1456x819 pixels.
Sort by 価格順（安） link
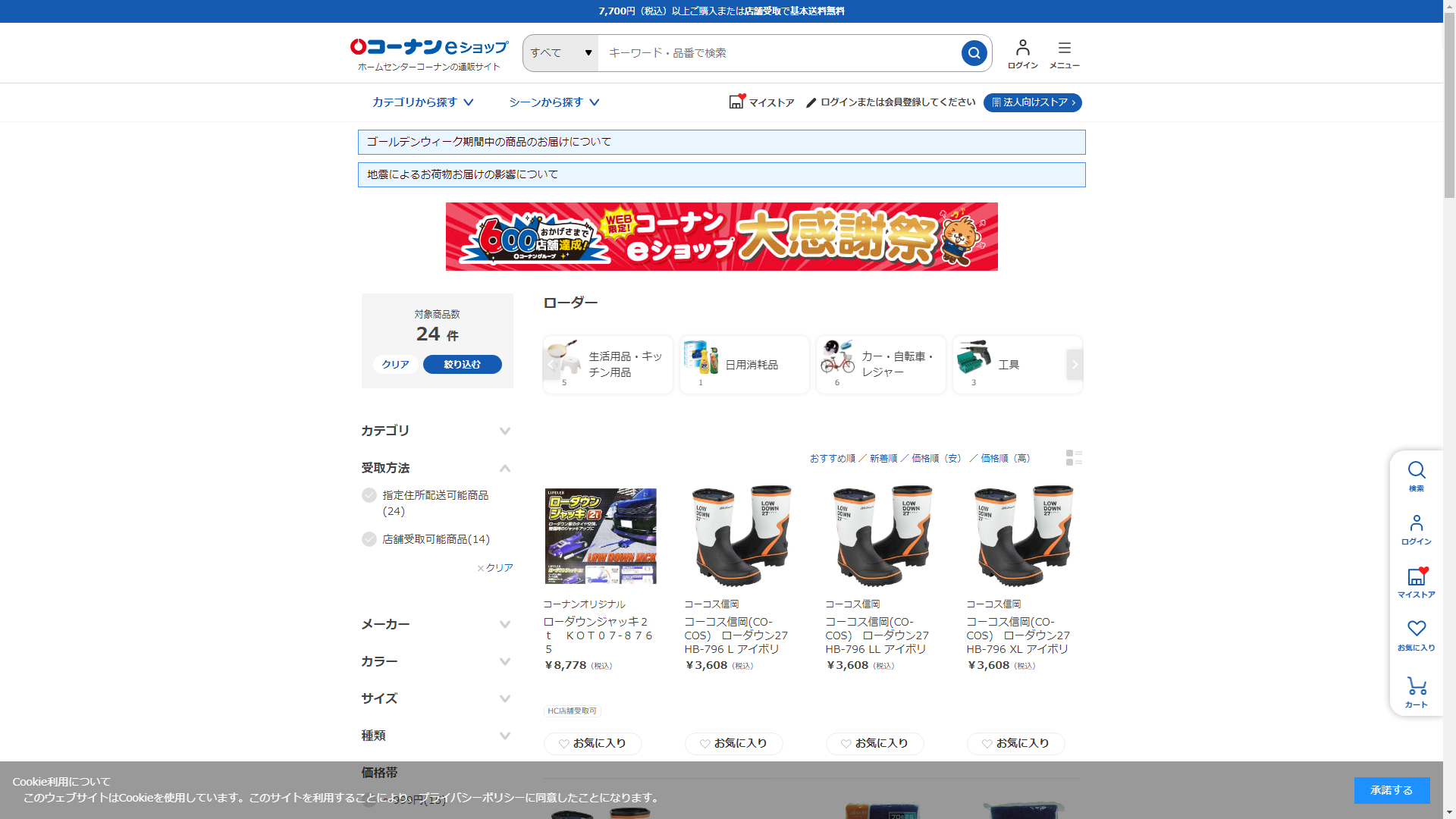coord(936,458)
